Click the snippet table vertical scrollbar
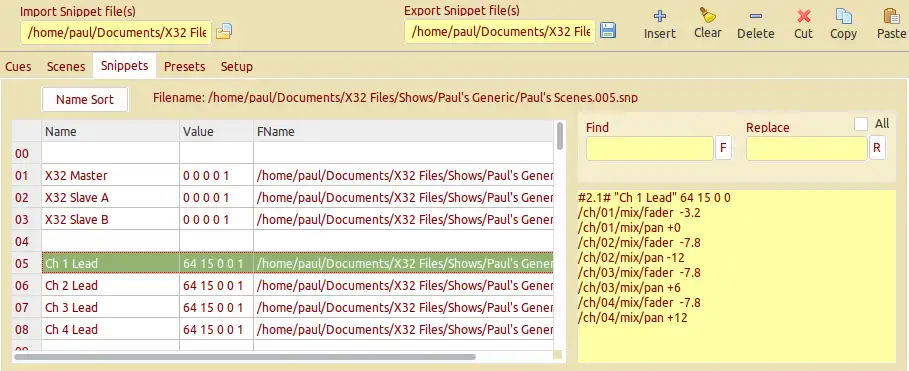 pos(559,136)
